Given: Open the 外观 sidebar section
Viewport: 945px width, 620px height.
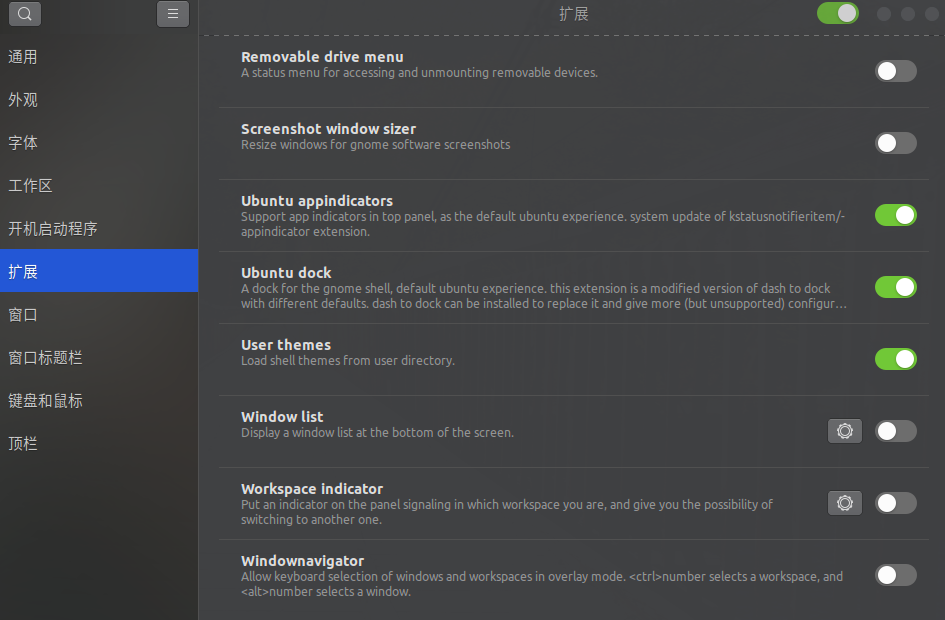Looking at the screenshot, I should click(x=99, y=100).
